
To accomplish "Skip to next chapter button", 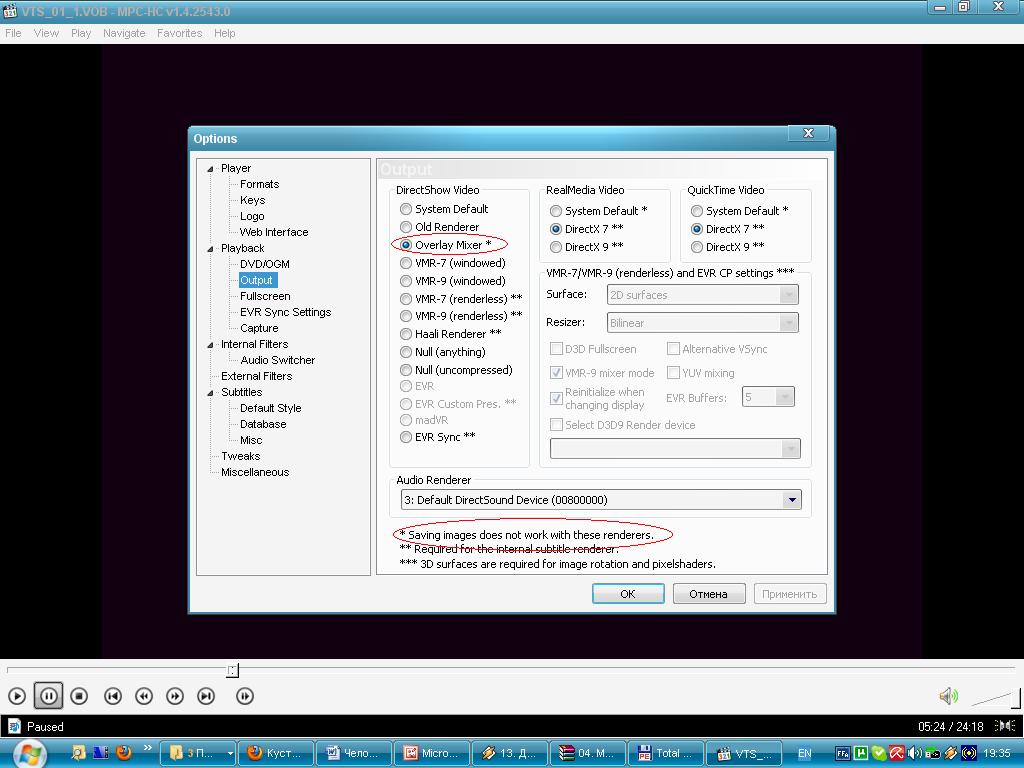I will (206, 696).
